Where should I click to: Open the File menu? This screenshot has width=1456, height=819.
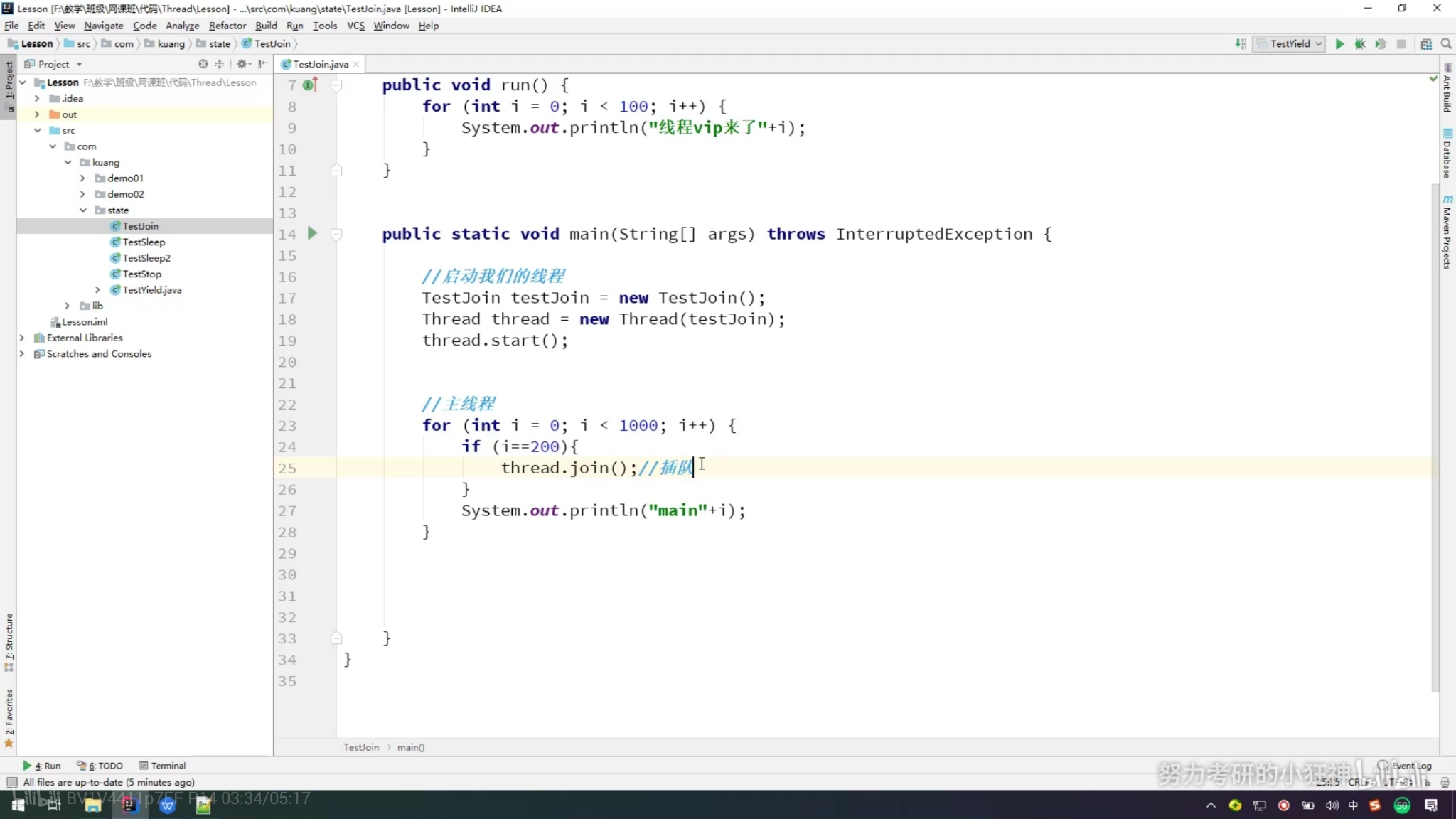[x=11, y=26]
